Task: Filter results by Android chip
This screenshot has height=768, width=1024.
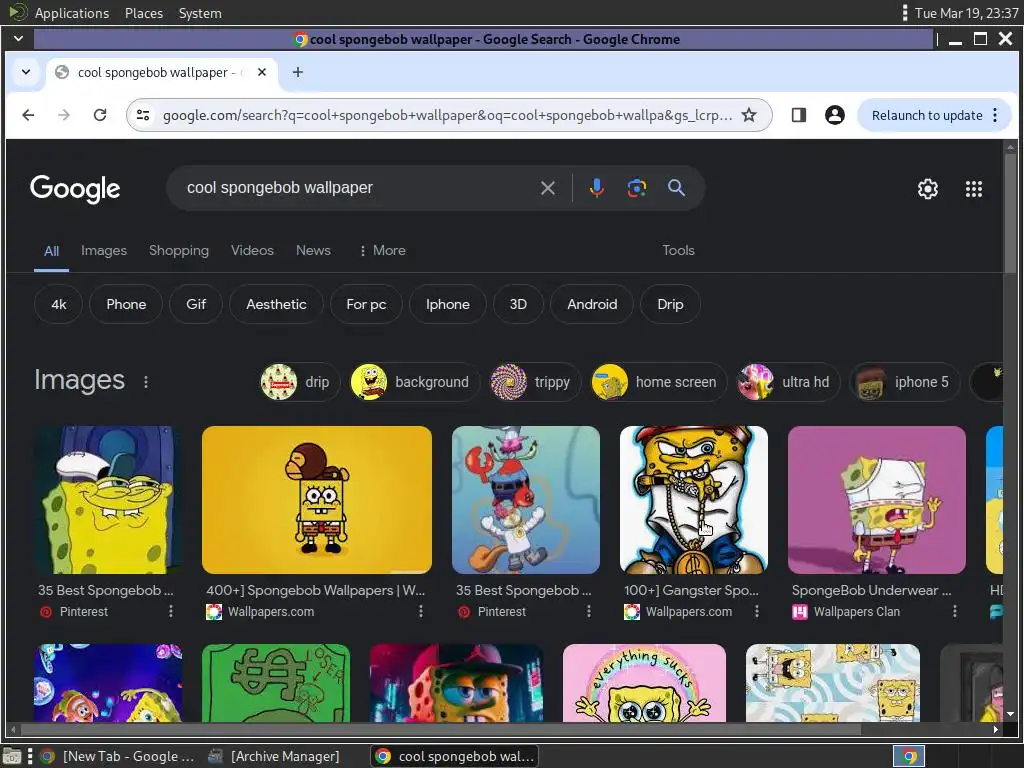Action: pyautogui.click(x=592, y=304)
